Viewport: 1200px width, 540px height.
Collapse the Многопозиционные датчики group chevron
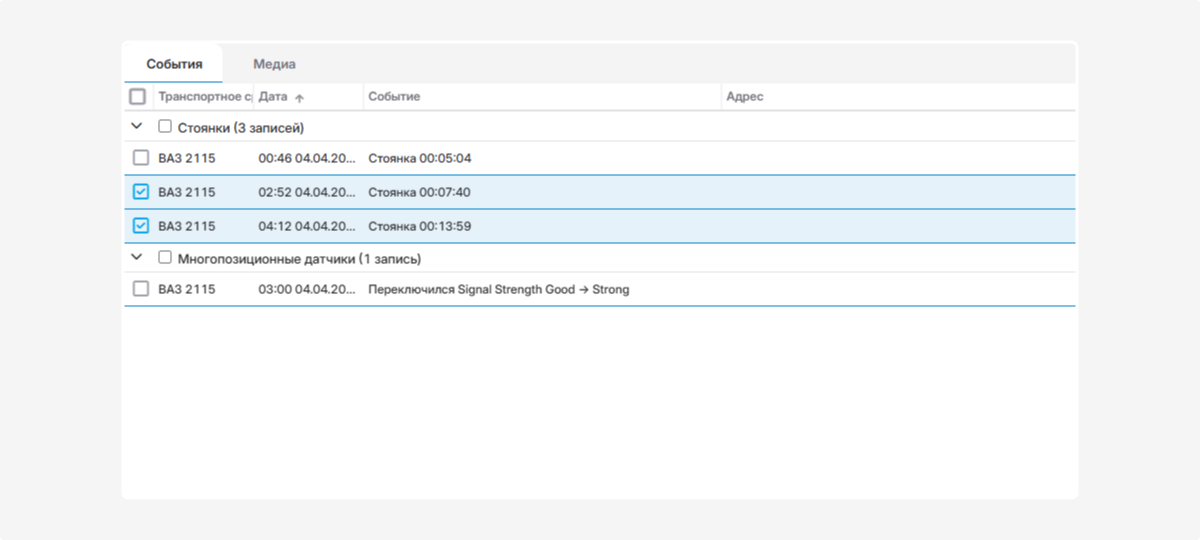[137, 258]
